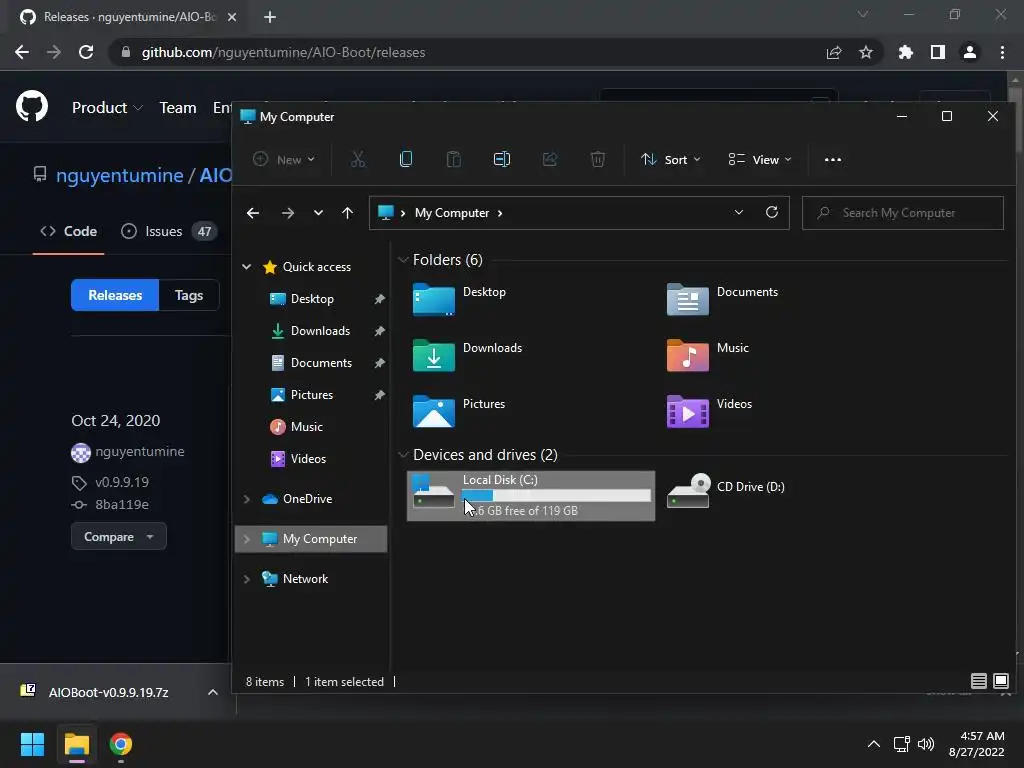Select the Tags tab on GitHub
1024x768 pixels.
(189, 295)
